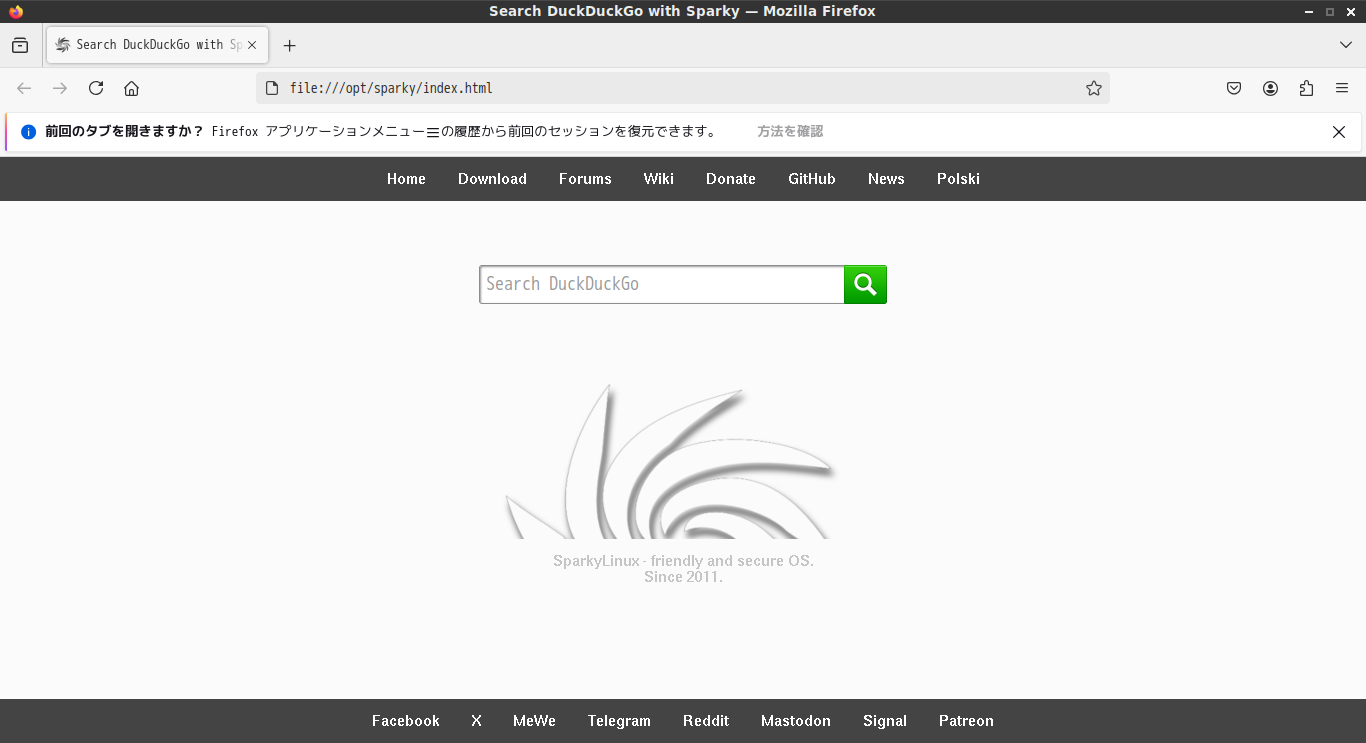Visit the Mastodon footer link
Screen dimensions: 1366x743
(x=796, y=721)
